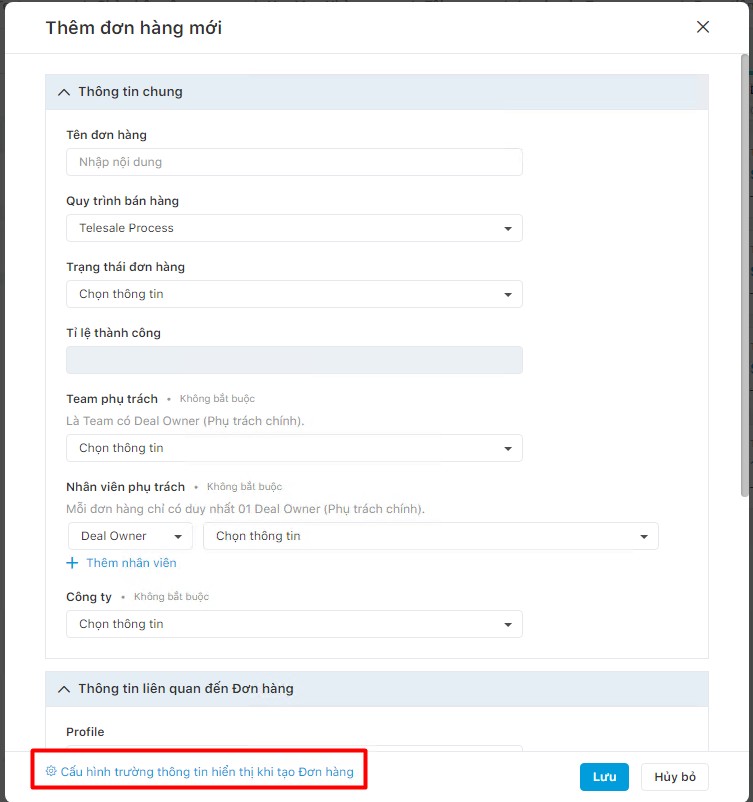Open Cấu hình trường thông tin hiển thị link
This screenshot has width=753, height=802.
pos(207,772)
